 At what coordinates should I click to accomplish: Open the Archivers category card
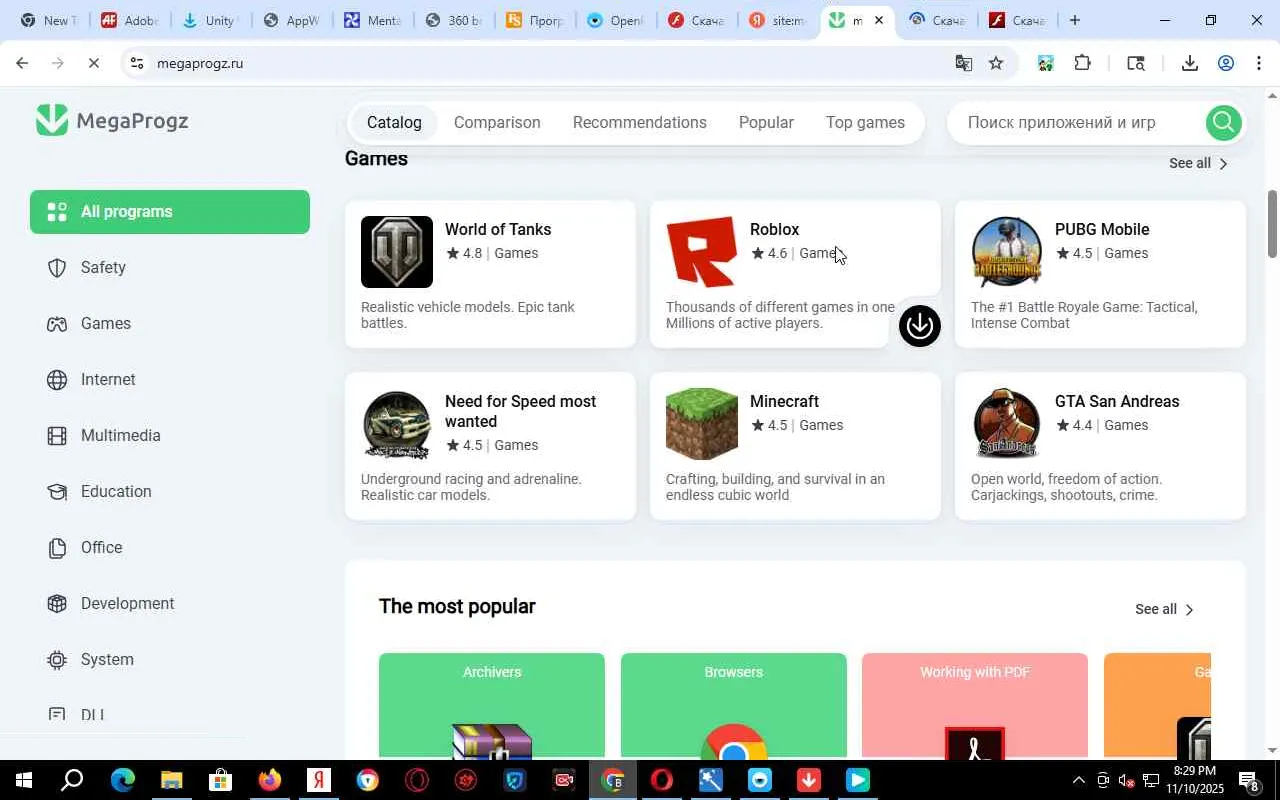[x=492, y=705]
